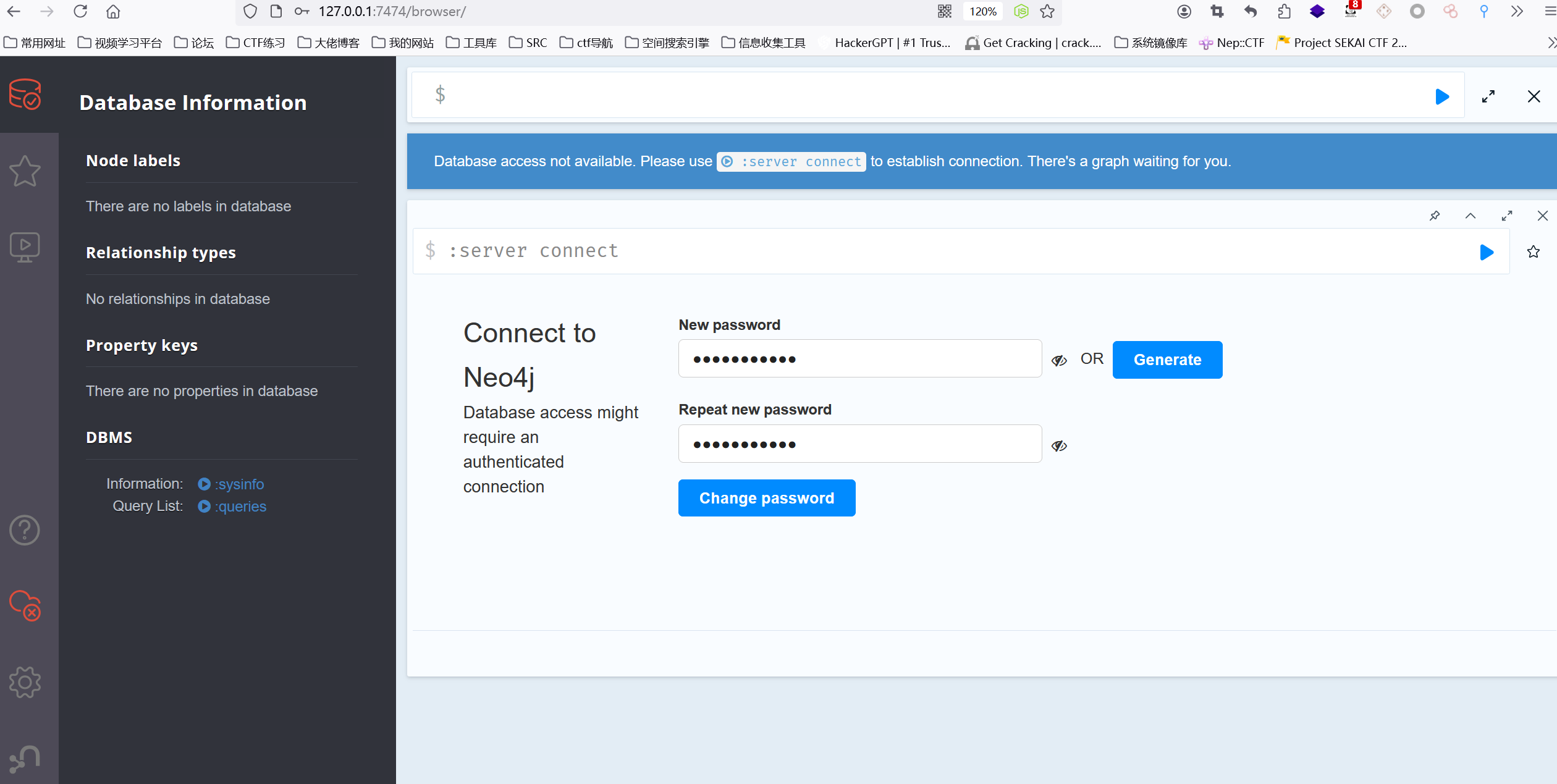Expand the top command editor to fullscreen
The width and height of the screenshot is (1557, 784).
pos(1488,96)
